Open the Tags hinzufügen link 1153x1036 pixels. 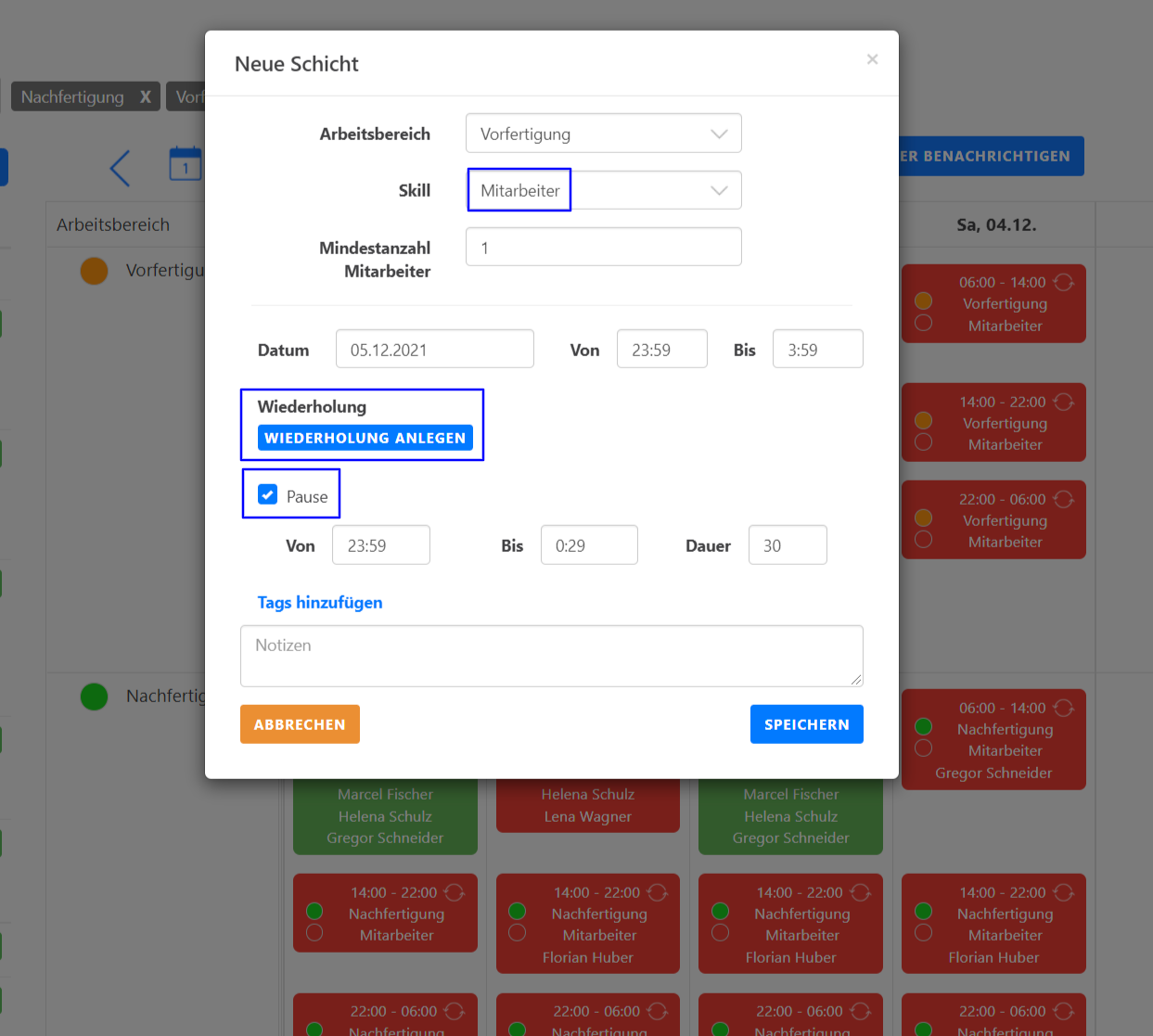(320, 603)
